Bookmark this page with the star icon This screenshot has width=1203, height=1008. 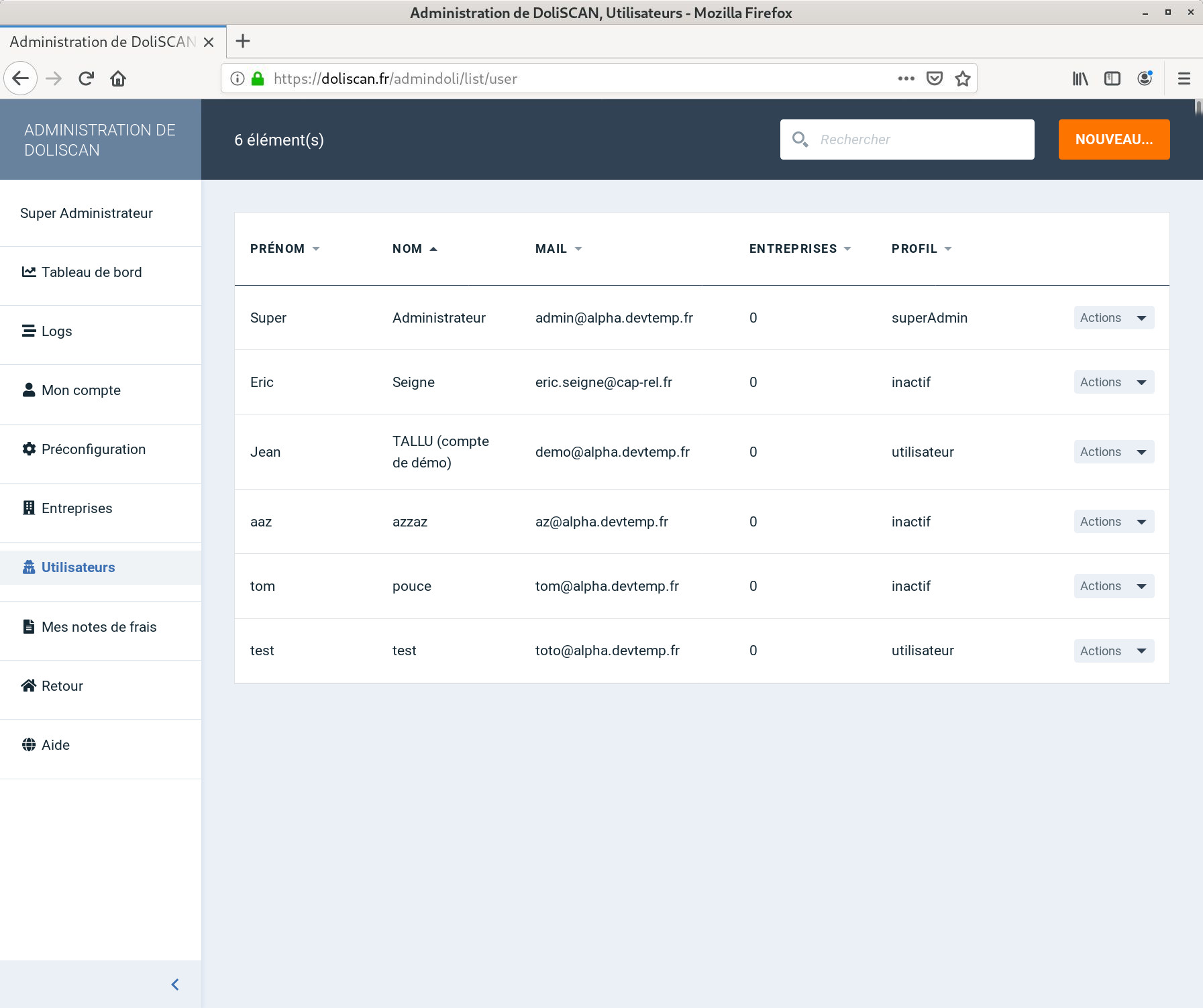point(963,78)
